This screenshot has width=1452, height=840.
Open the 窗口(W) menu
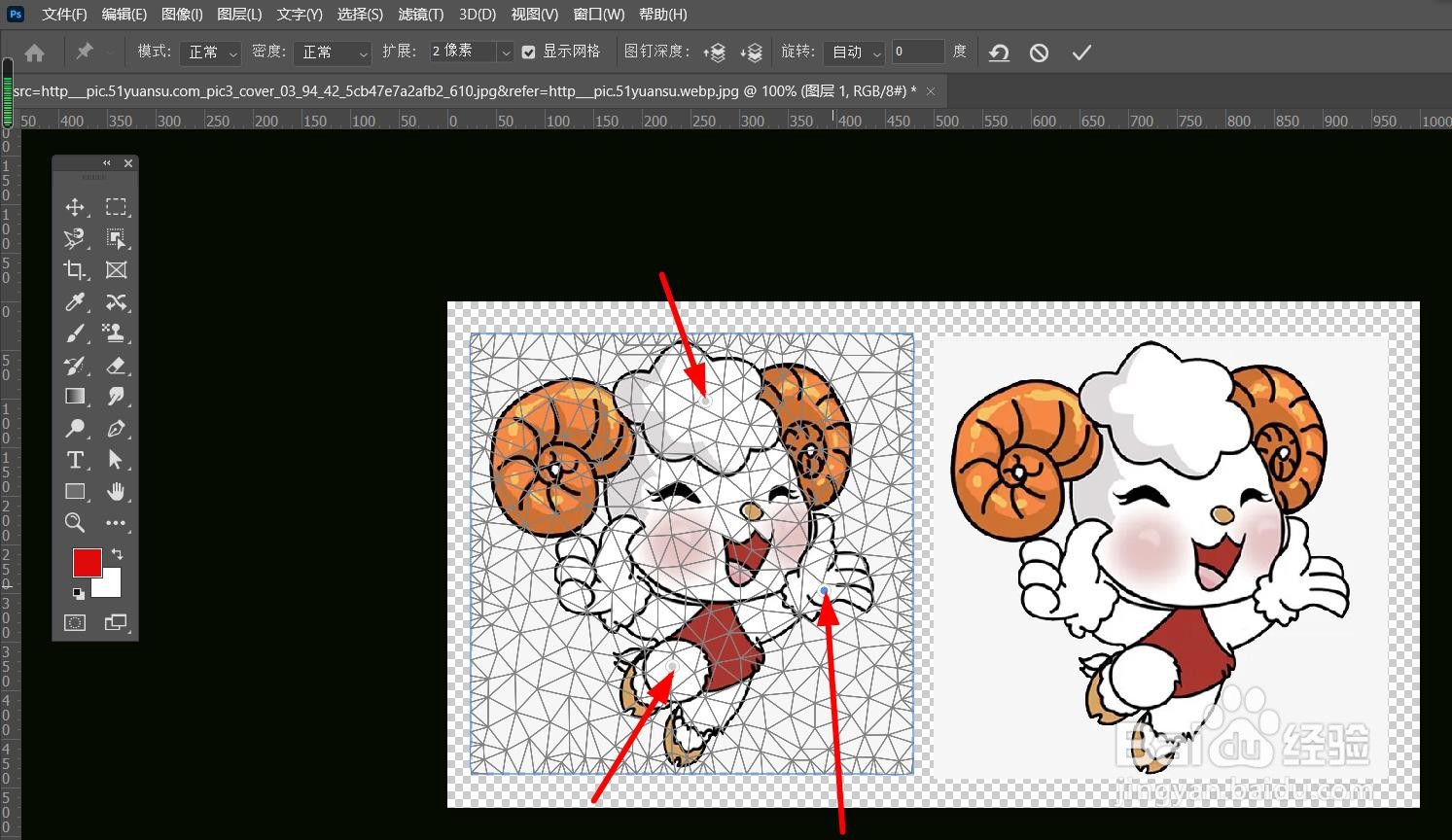click(599, 14)
